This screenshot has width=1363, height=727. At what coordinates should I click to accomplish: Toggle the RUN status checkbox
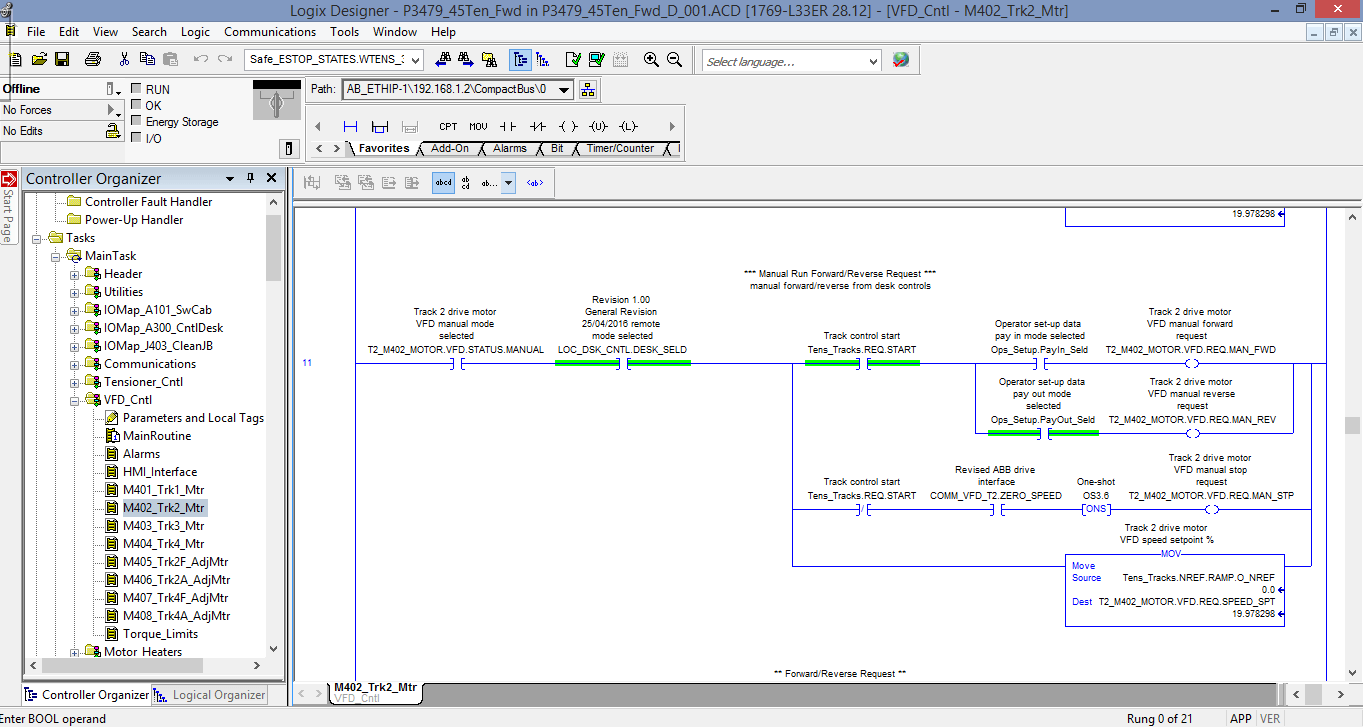tap(136, 89)
